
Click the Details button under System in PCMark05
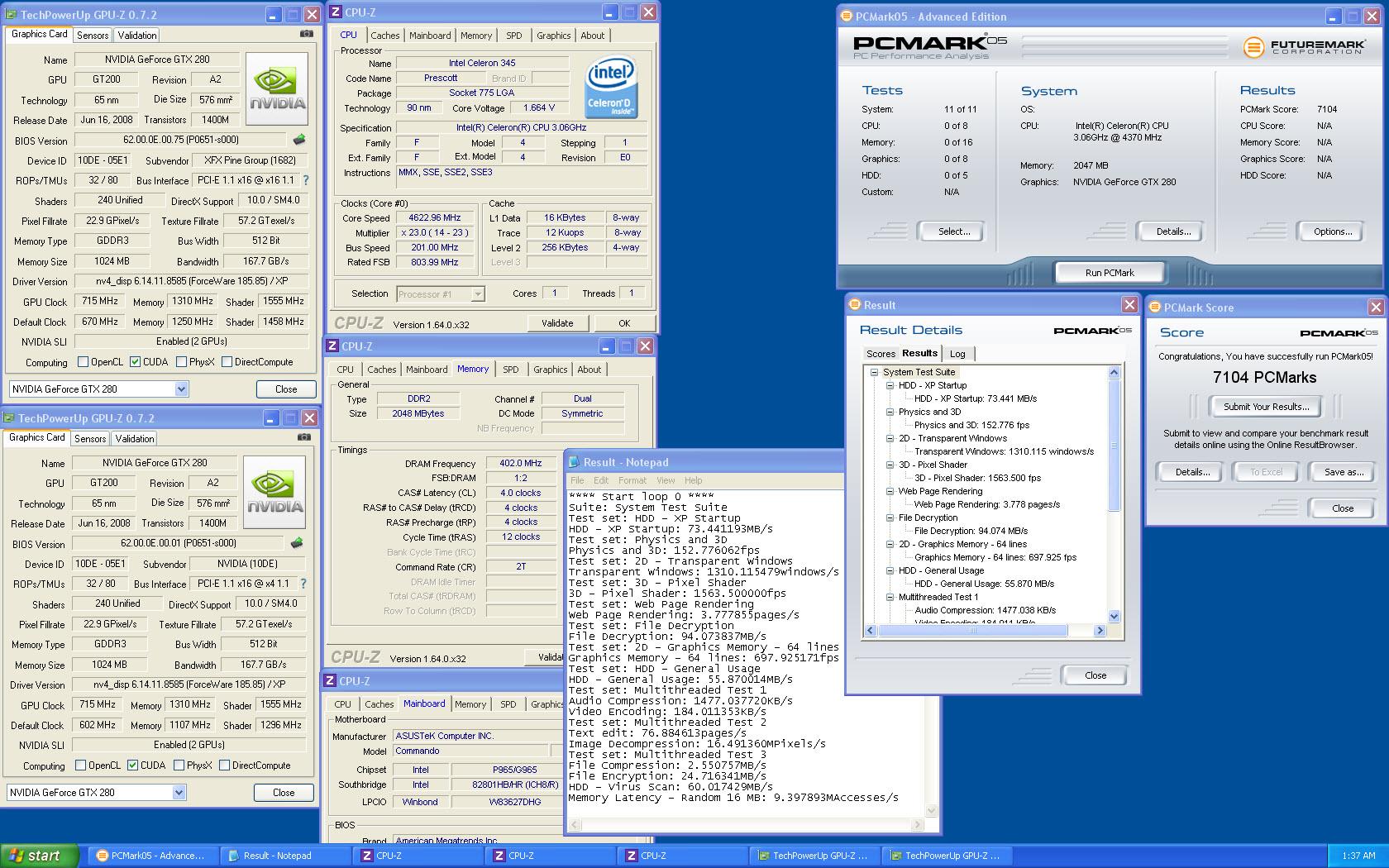[x=1173, y=231]
